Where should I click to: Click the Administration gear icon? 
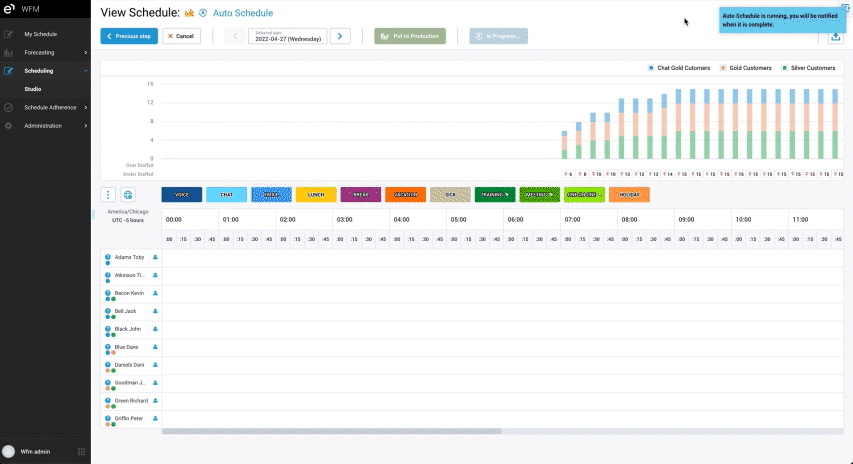pos(9,126)
